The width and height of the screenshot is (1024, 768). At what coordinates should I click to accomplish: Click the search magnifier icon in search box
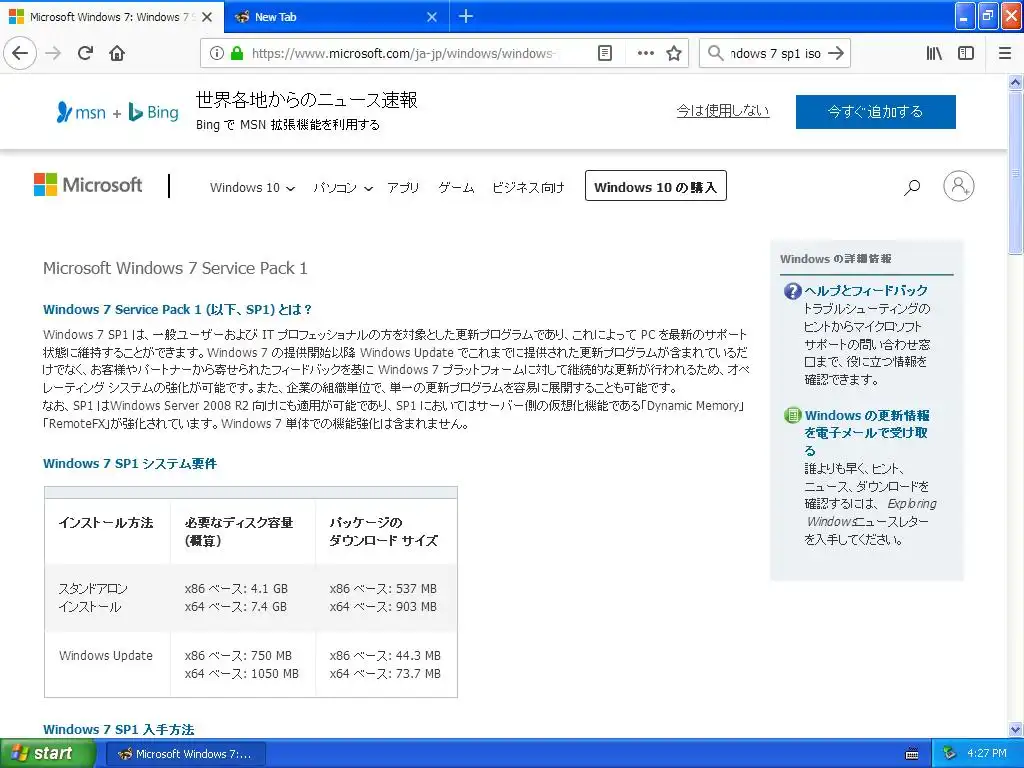pyautogui.click(x=716, y=53)
